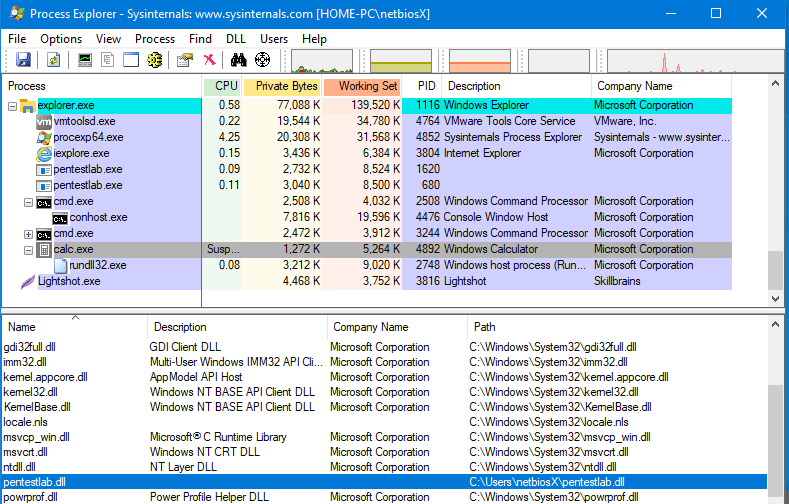
Task: Collapse the explorer.exe process tree
Action: [12, 105]
